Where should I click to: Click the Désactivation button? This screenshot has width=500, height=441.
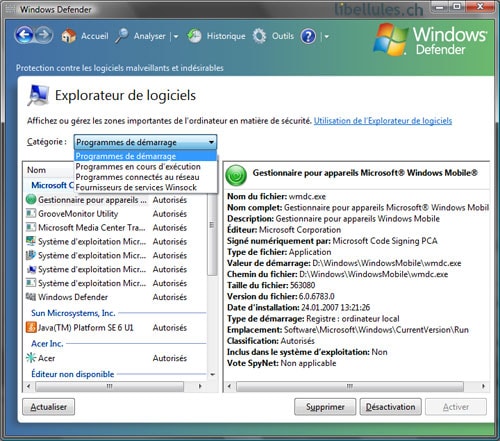click(x=390, y=407)
